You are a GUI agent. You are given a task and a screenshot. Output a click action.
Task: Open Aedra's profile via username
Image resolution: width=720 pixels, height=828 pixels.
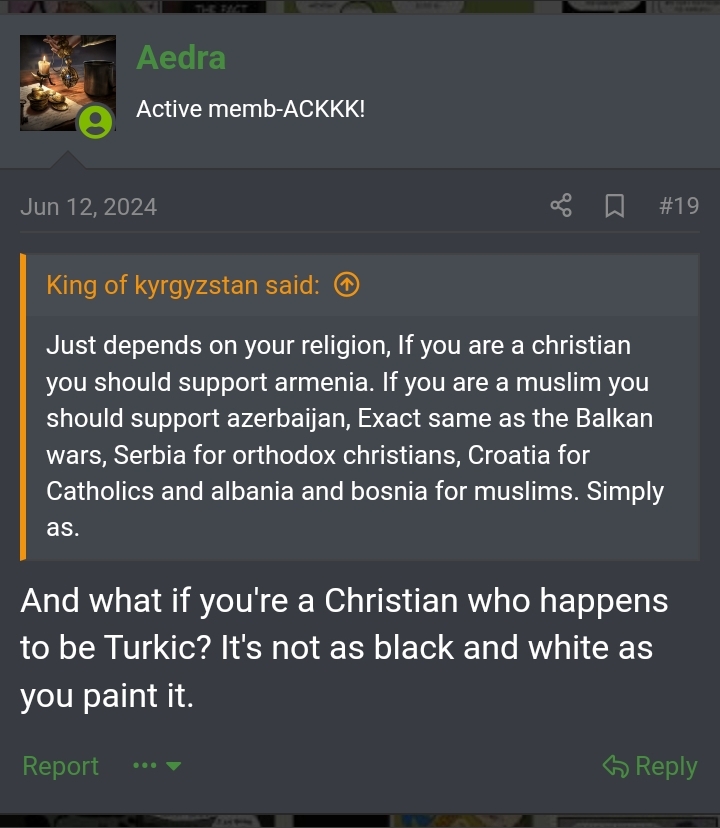tap(181, 58)
